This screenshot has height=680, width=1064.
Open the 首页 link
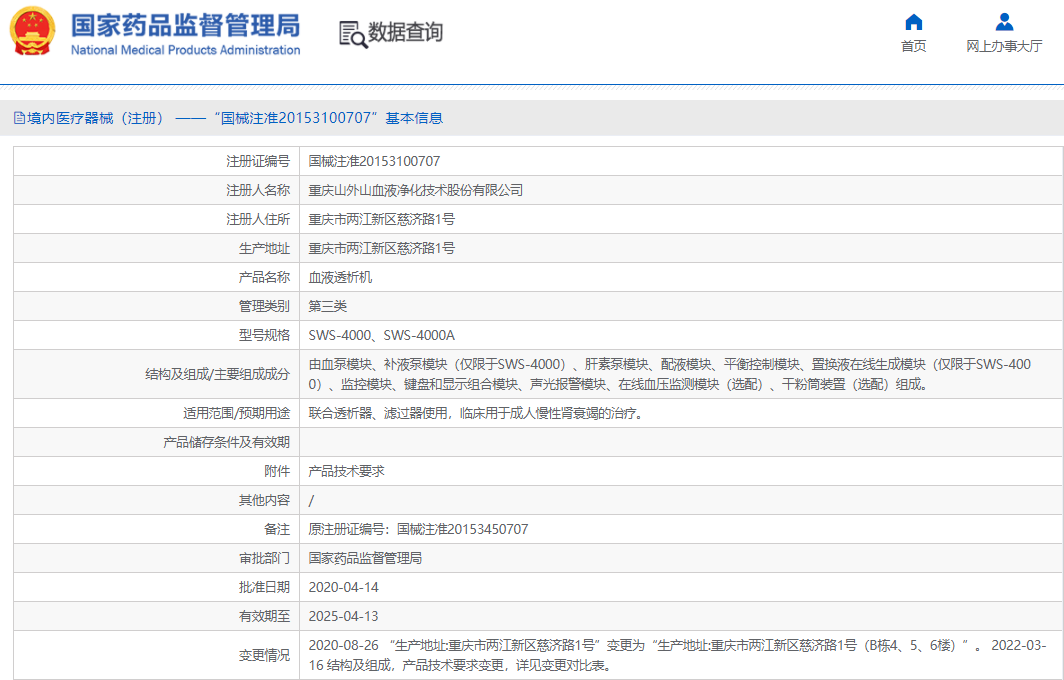(913, 46)
